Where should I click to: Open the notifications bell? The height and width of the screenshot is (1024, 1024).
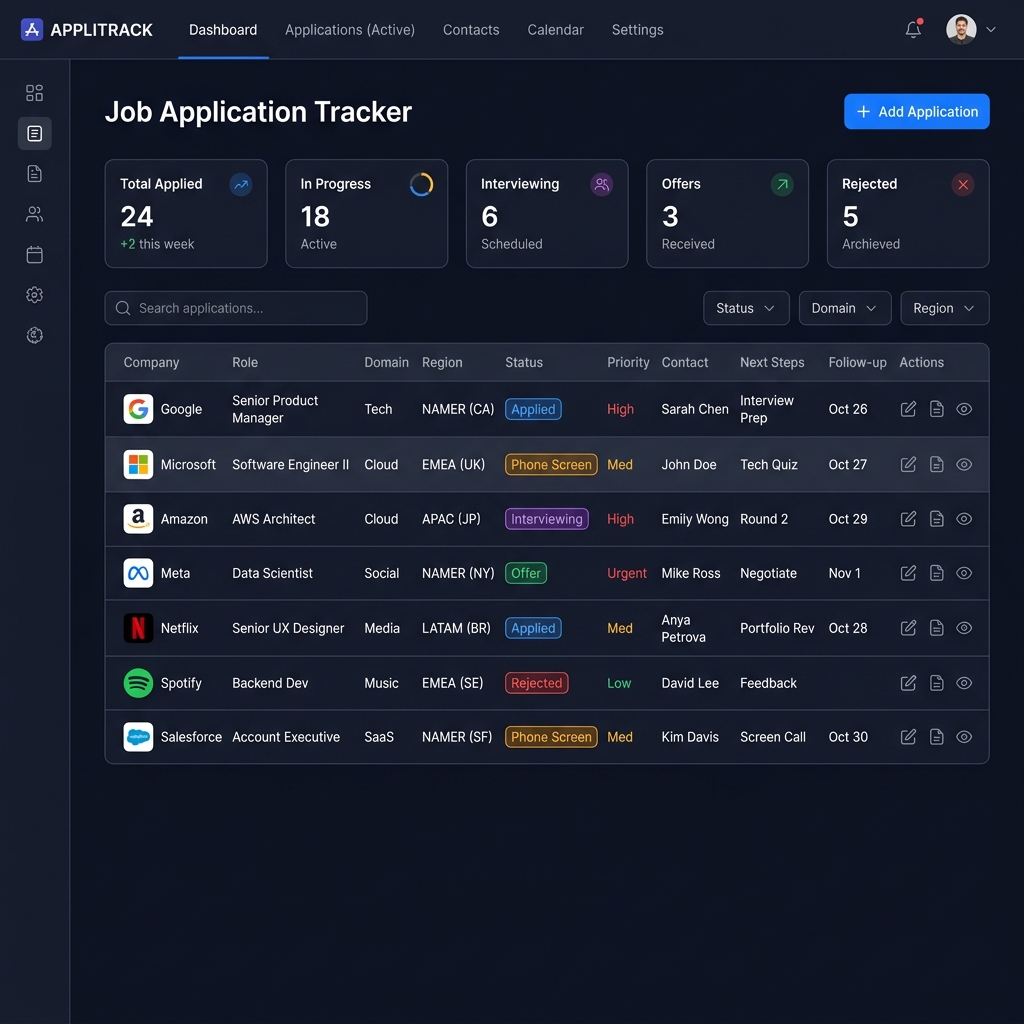(x=913, y=29)
